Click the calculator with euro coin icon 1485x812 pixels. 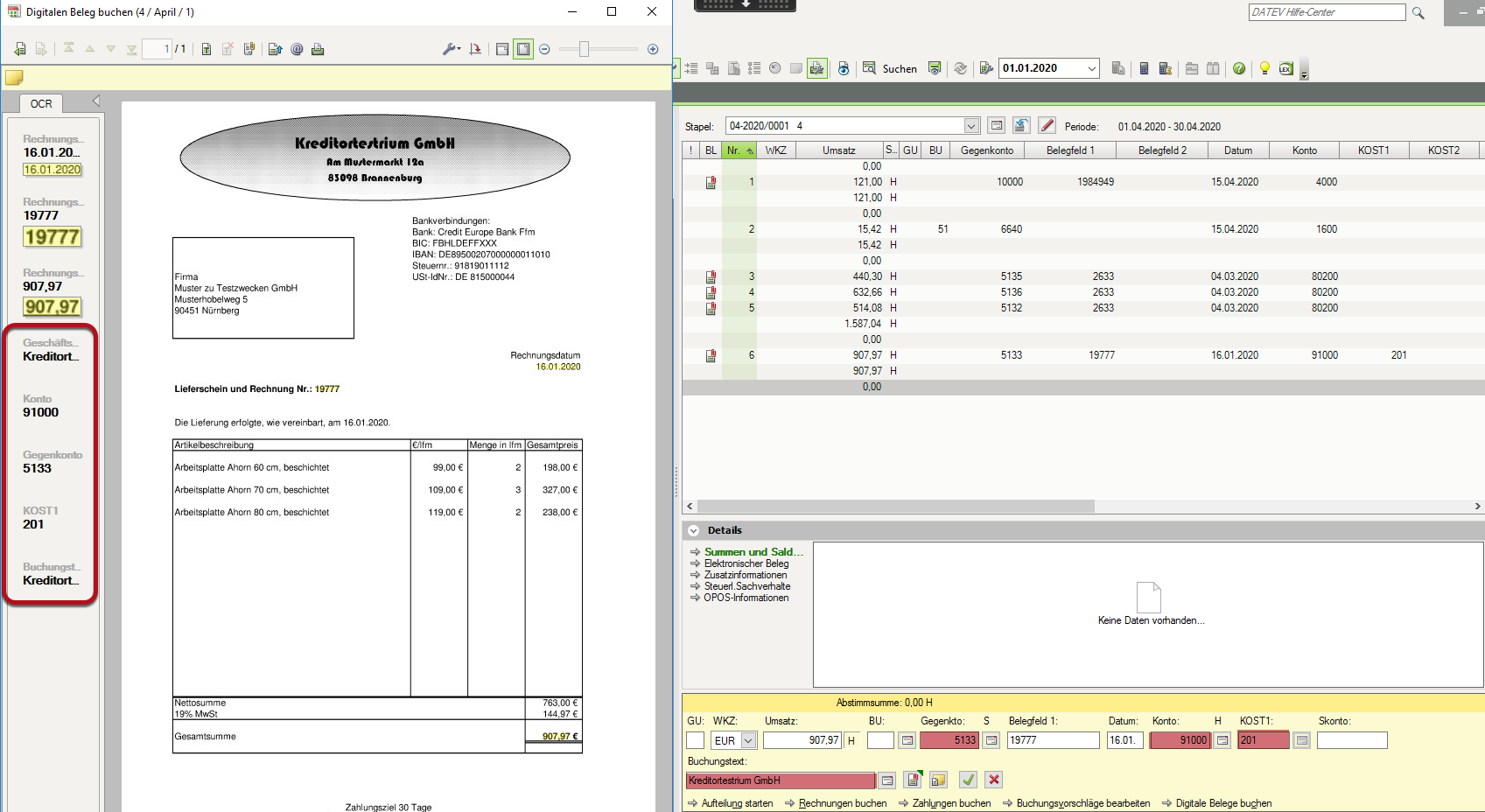click(1165, 68)
